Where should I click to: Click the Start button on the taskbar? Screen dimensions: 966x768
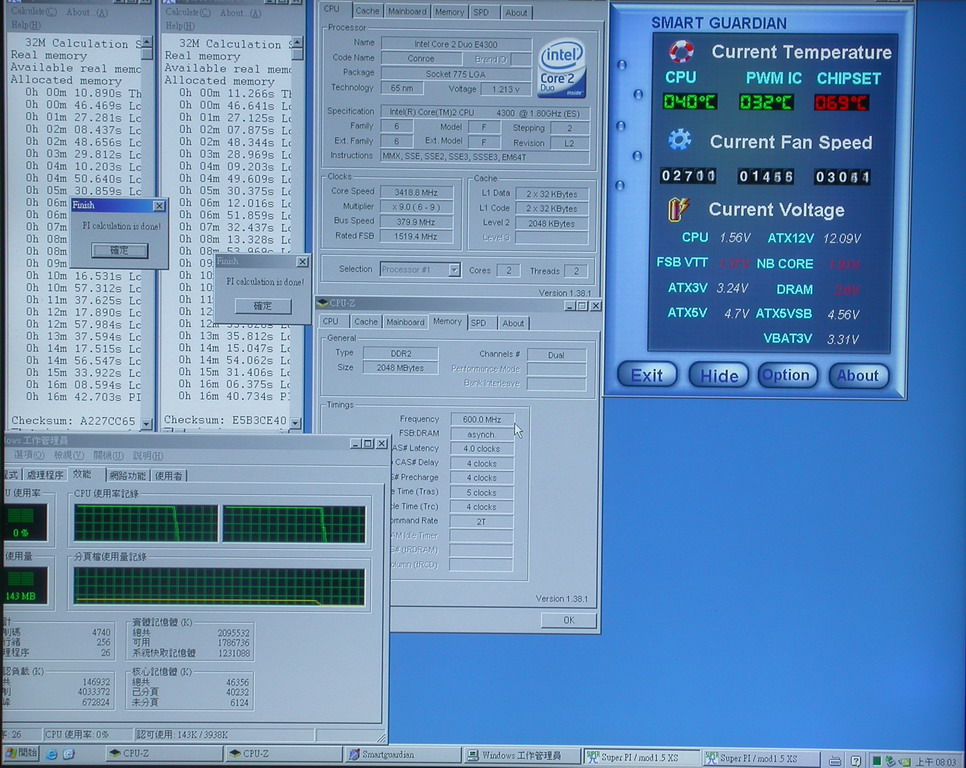click(x=22, y=753)
